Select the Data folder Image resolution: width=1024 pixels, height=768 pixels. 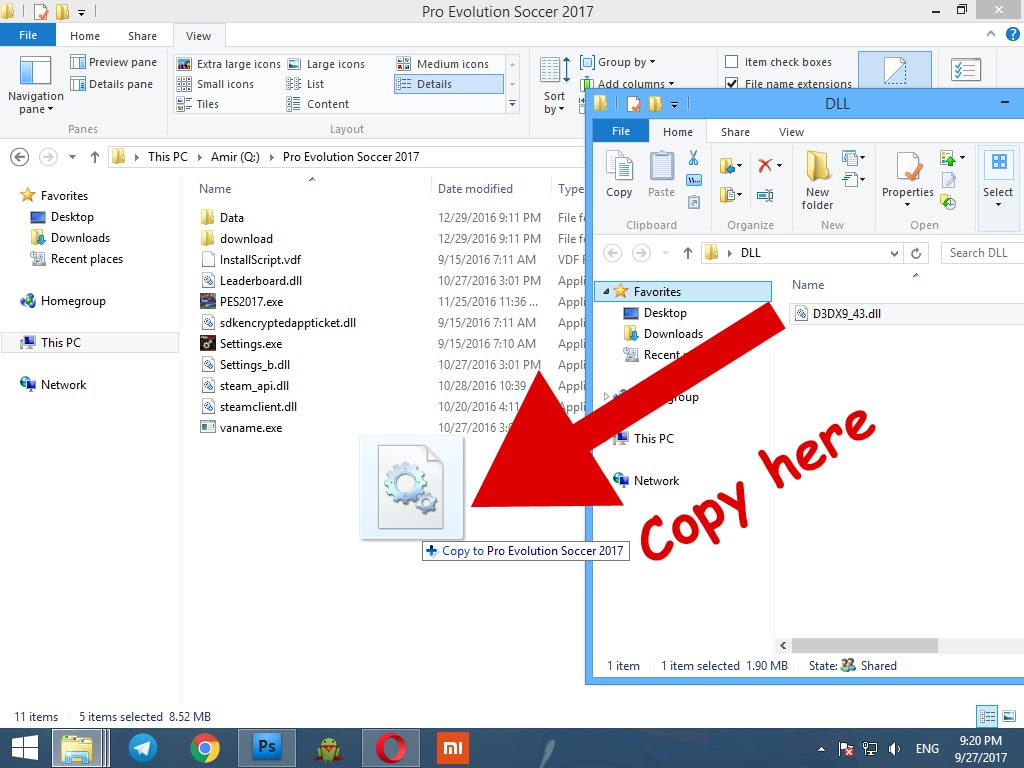coord(232,217)
